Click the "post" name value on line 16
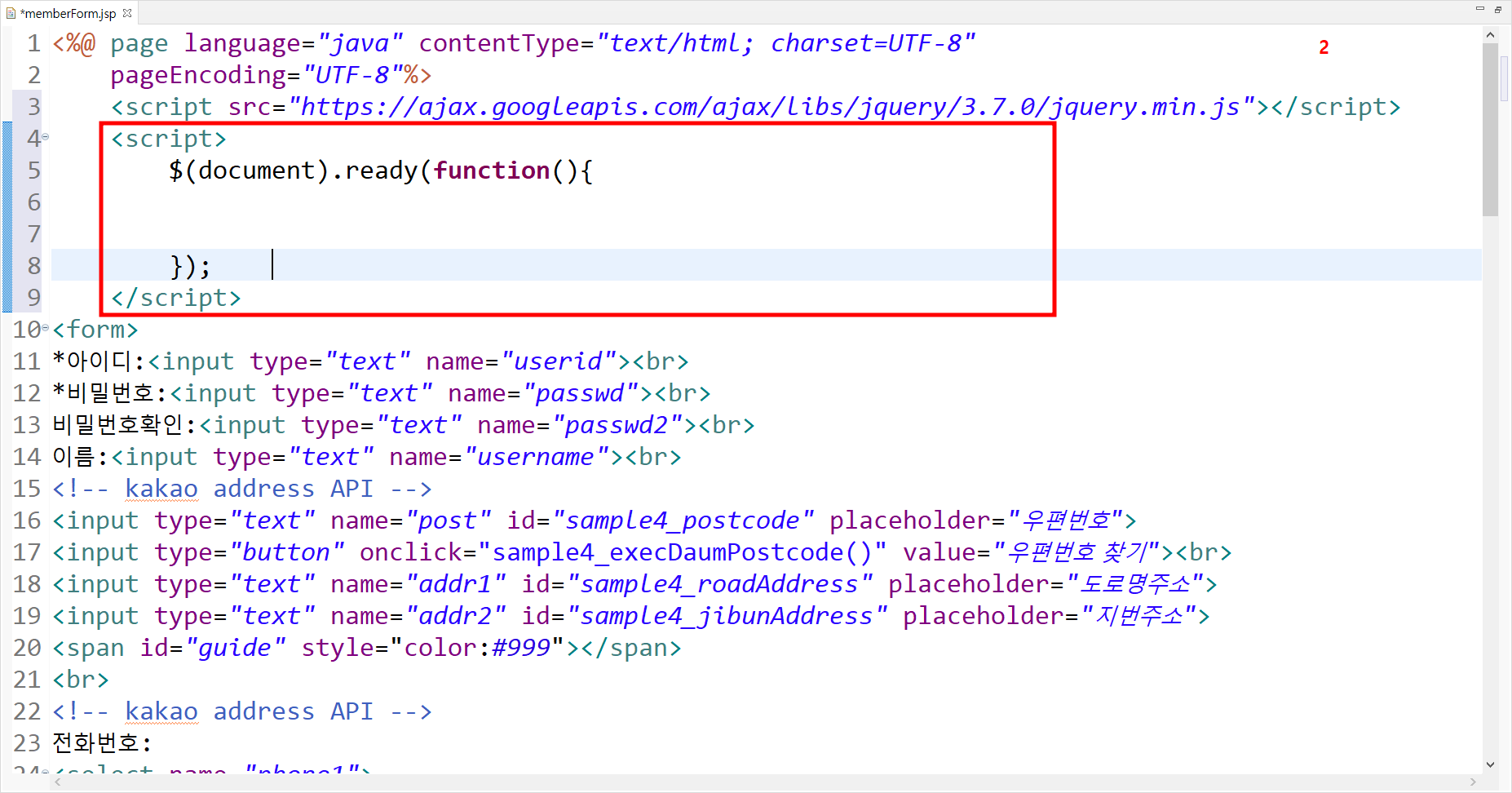 pos(449,521)
